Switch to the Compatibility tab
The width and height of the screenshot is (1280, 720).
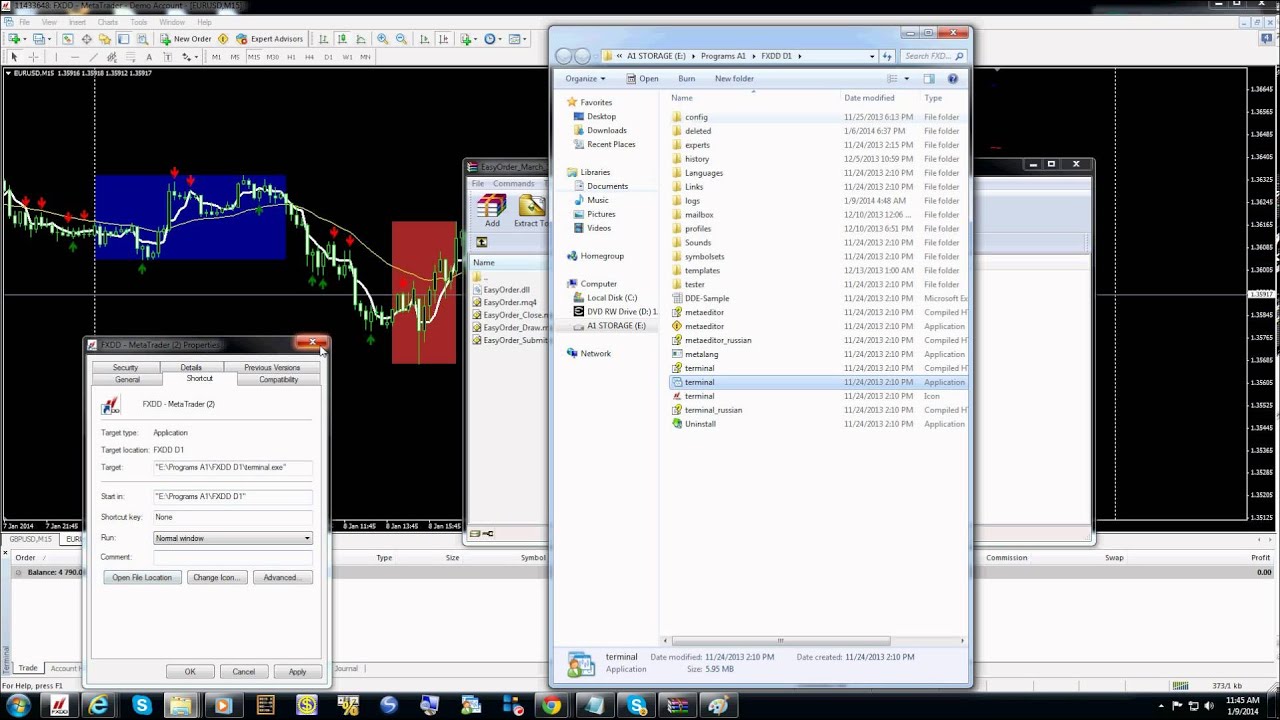[x=278, y=379]
